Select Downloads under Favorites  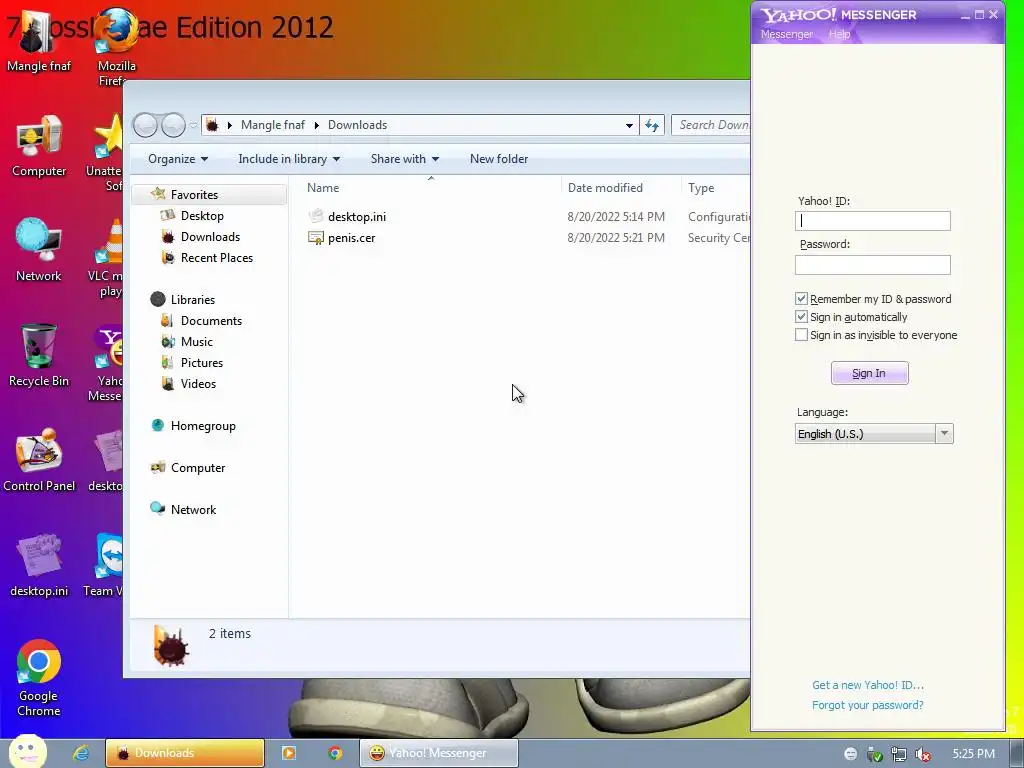210,237
